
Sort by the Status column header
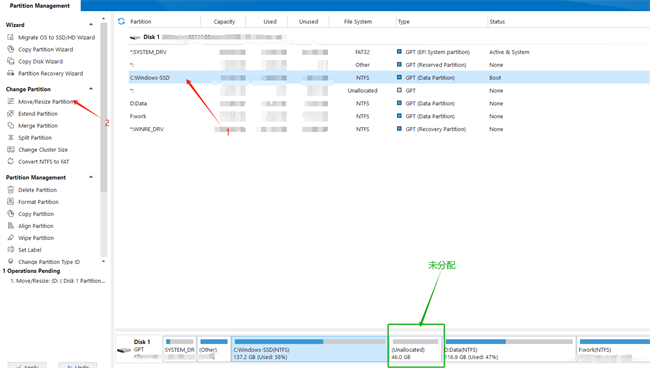[x=497, y=22]
